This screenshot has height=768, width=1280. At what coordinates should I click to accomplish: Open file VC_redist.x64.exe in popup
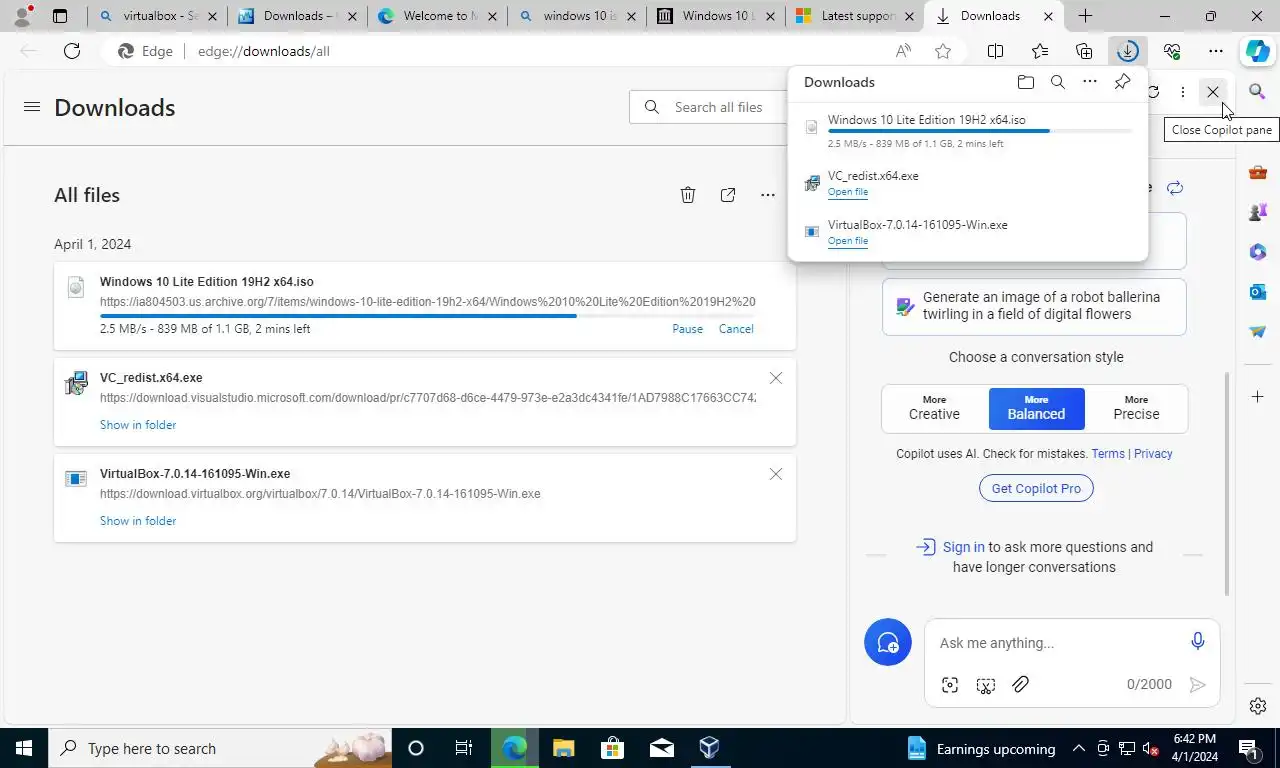(x=848, y=192)
